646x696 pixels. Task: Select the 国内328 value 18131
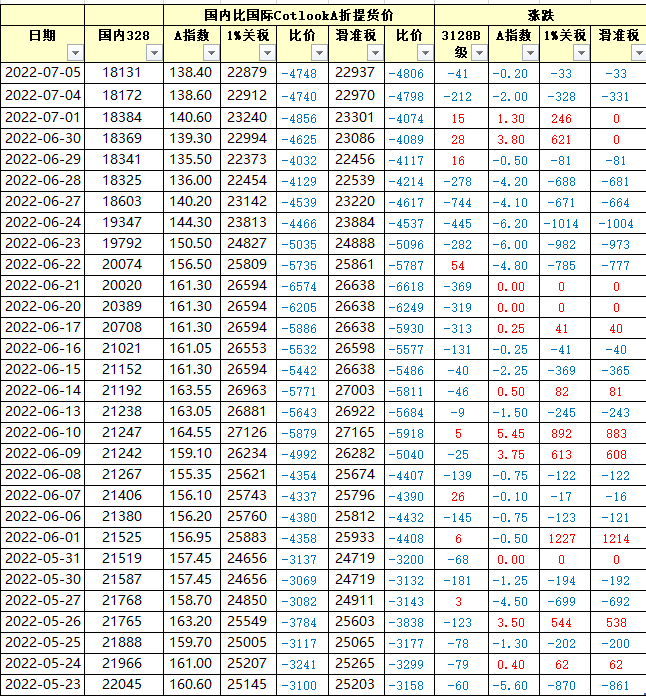(x=124, y=72)
